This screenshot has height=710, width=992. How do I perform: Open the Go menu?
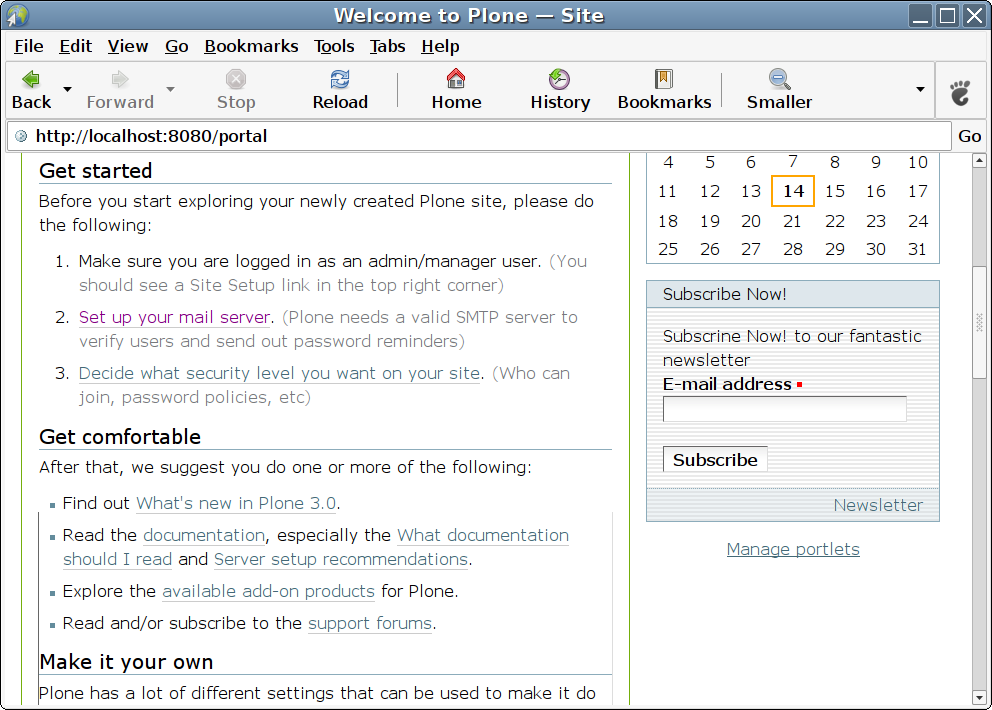177,46
